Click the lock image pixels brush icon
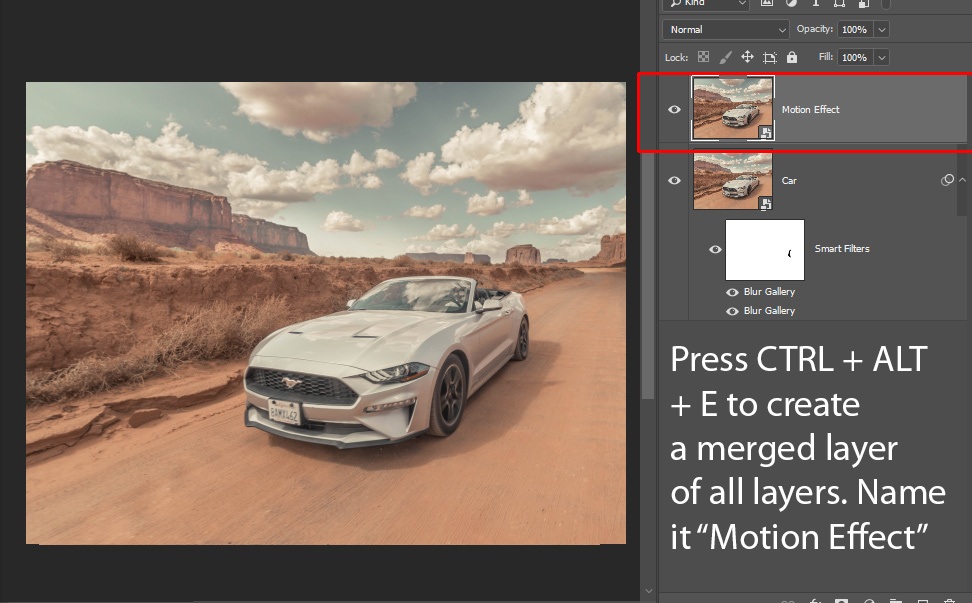Viewport: 972px width, 603px height. click(x=726, y=58)
